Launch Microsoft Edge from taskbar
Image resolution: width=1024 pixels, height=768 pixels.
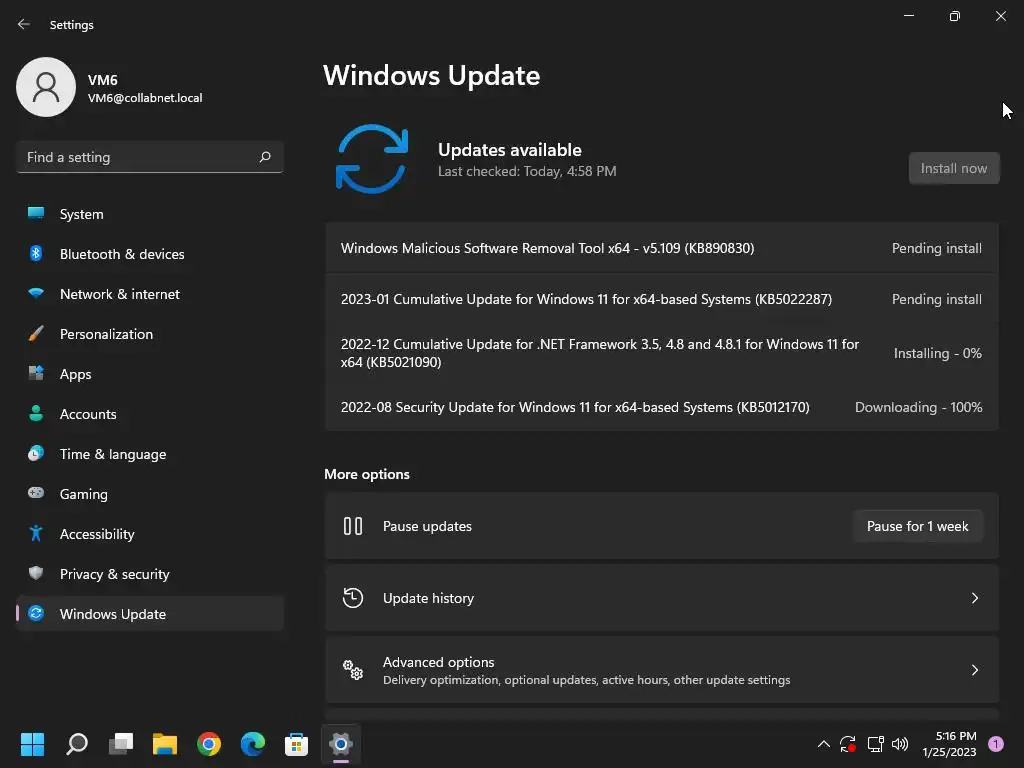point(253,744)
